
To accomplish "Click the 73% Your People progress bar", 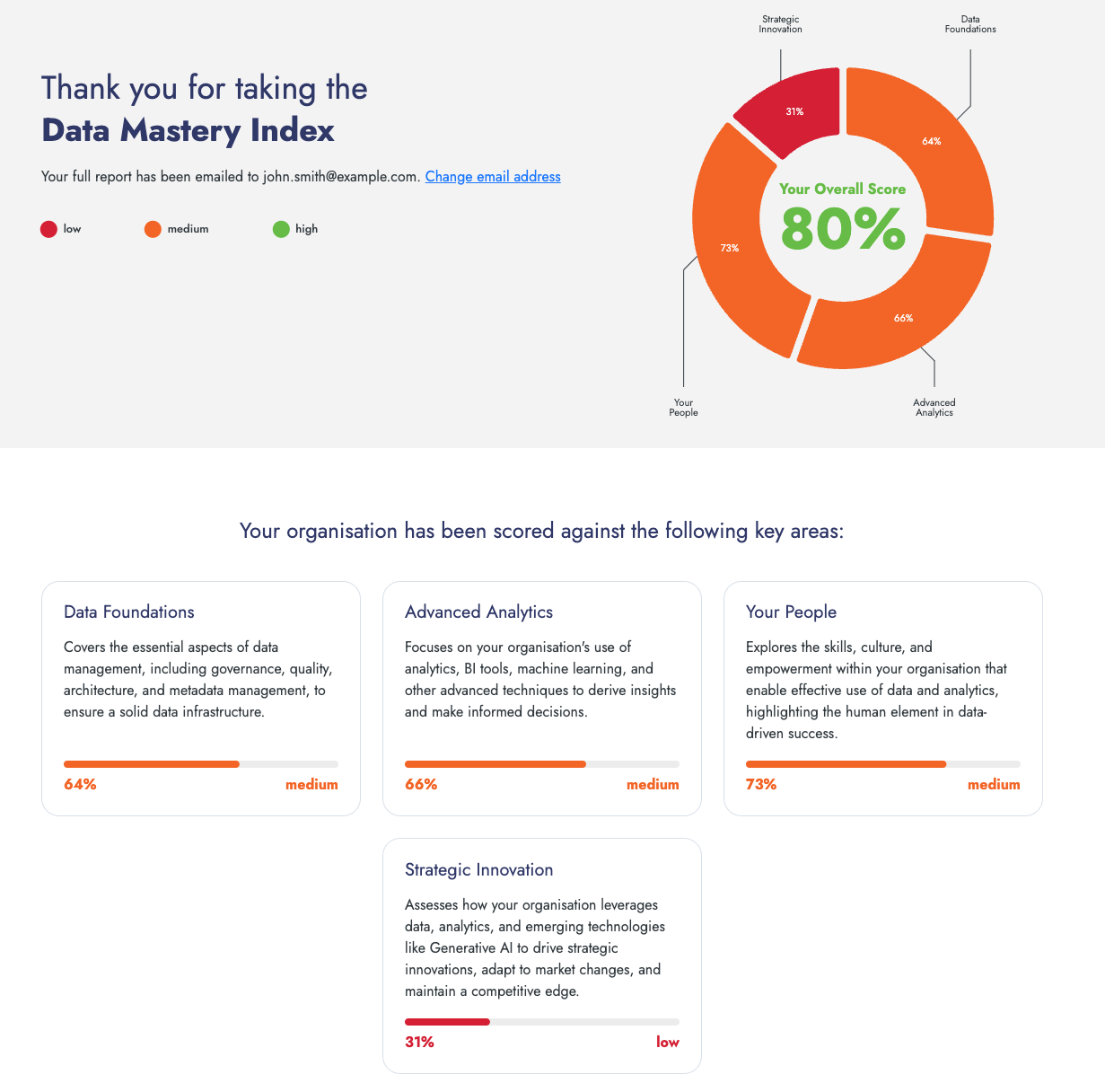I will pyautogui.click(x=883, y=764).
